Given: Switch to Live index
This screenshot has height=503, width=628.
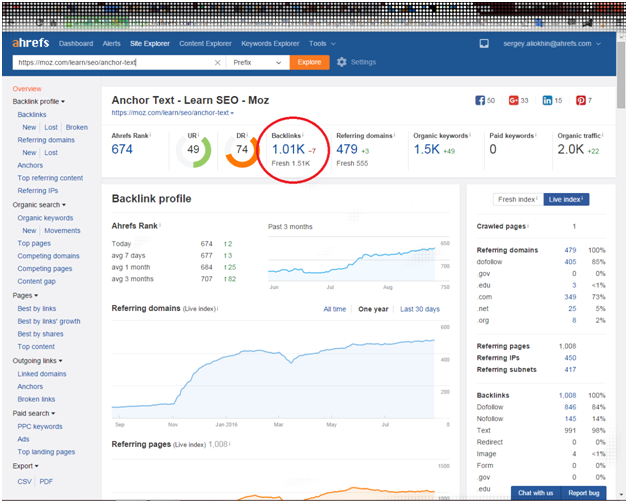Looking at the screenshot, I should [x=566, y=199].
